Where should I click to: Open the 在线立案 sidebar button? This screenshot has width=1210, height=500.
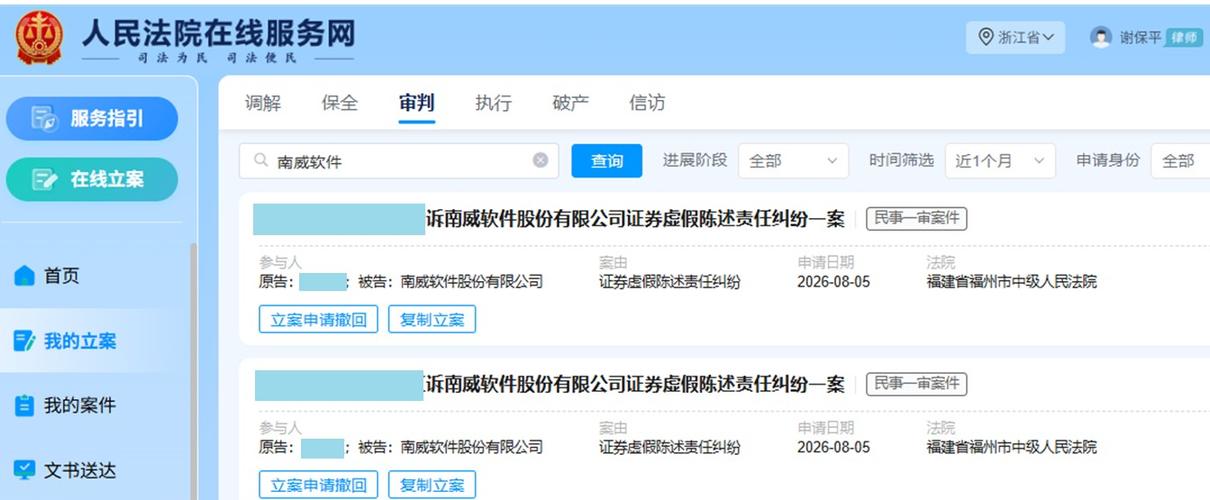[92, 179]
